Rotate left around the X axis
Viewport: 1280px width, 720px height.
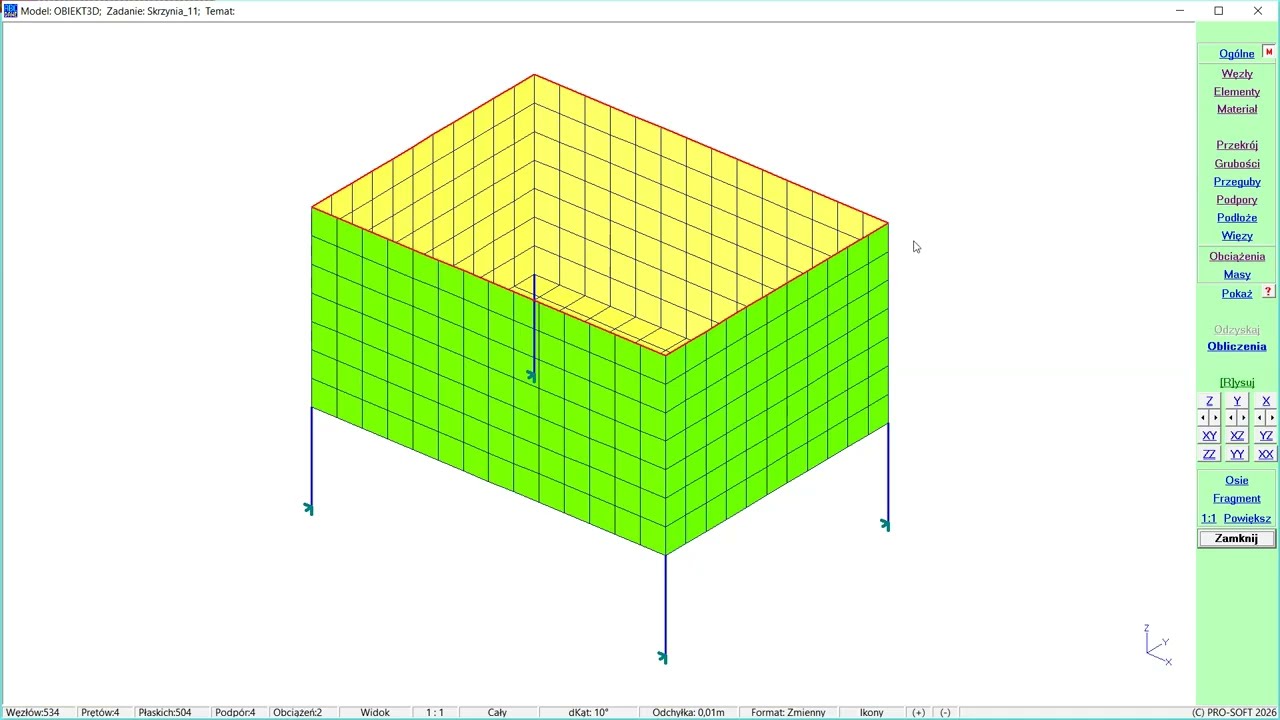point(1260,418)
